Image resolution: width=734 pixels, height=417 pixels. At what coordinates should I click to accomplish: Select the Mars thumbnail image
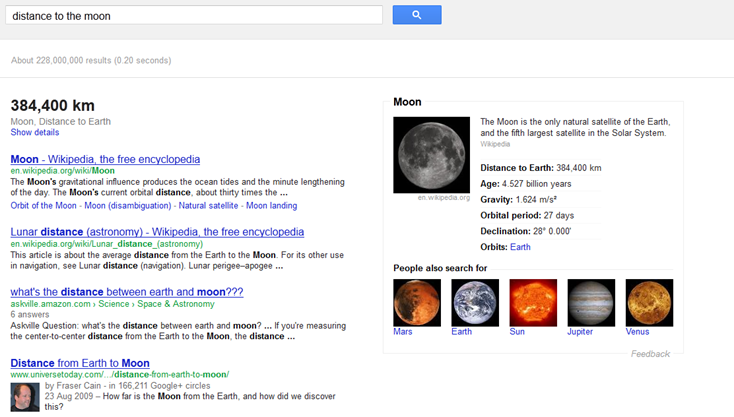tap(416, 302)
